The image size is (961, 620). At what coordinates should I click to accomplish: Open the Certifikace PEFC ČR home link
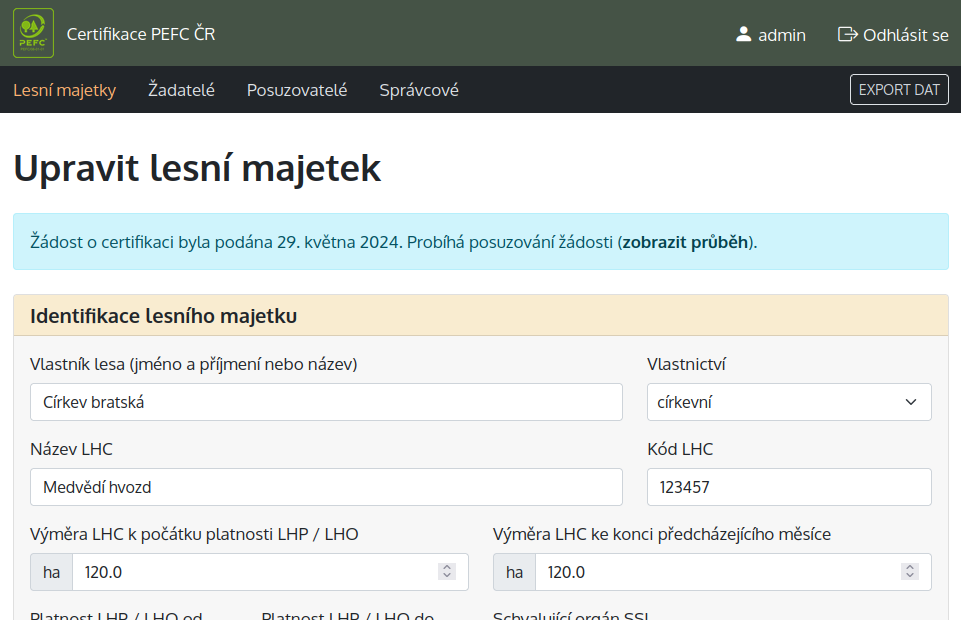[141, 34]
